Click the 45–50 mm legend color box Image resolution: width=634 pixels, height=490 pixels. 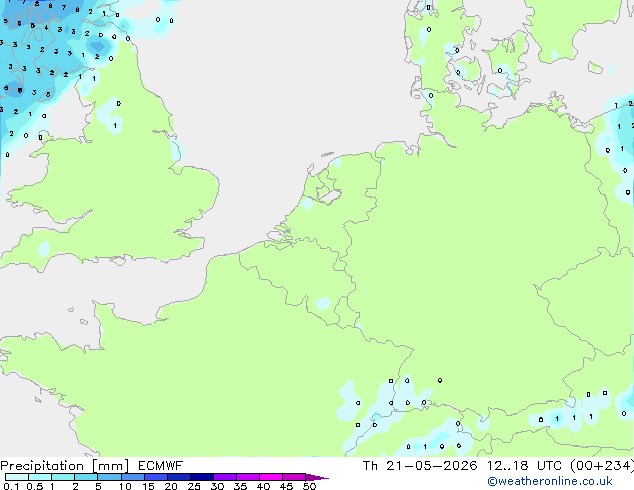click(x=294, y=477)
